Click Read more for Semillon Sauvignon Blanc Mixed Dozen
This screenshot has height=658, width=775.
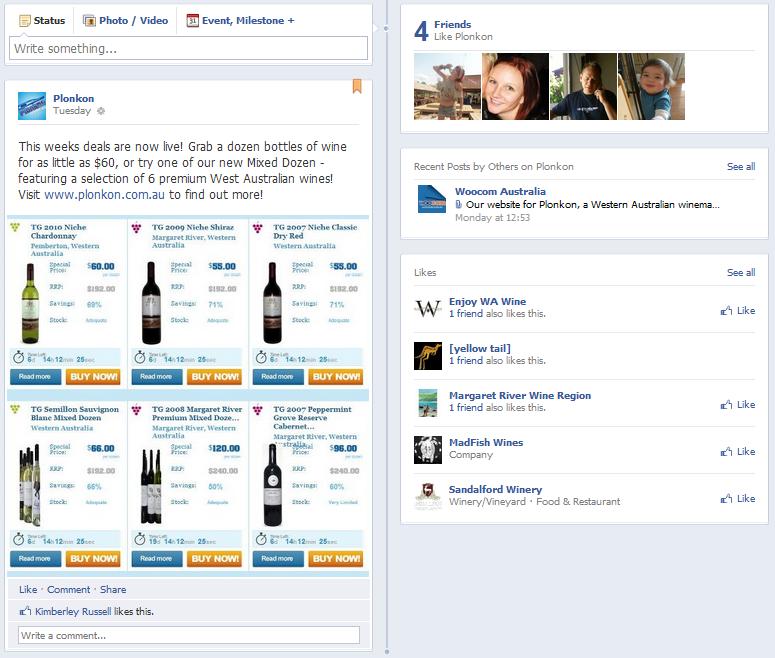[35, 559]
